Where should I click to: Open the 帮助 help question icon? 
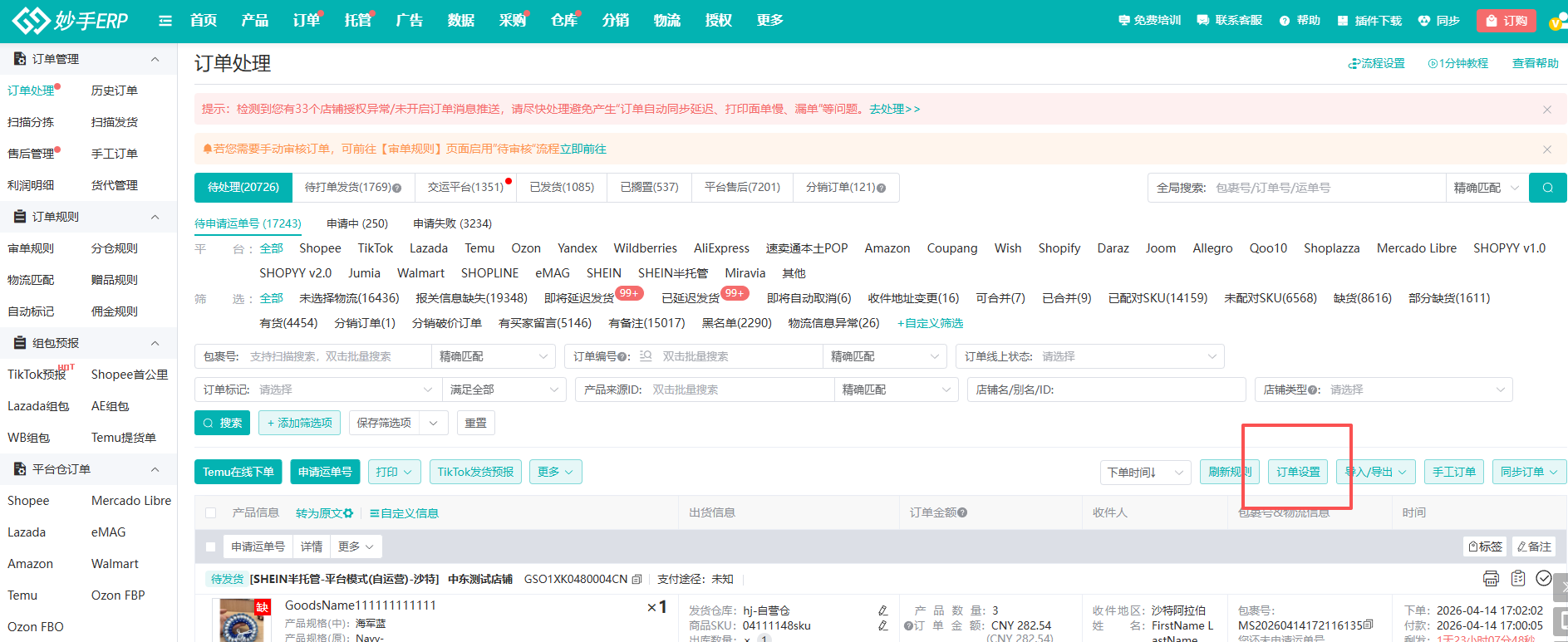click(1300, 21)
